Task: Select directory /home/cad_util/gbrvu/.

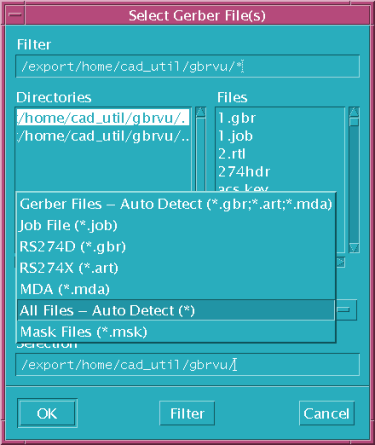Action: point(103,118)
